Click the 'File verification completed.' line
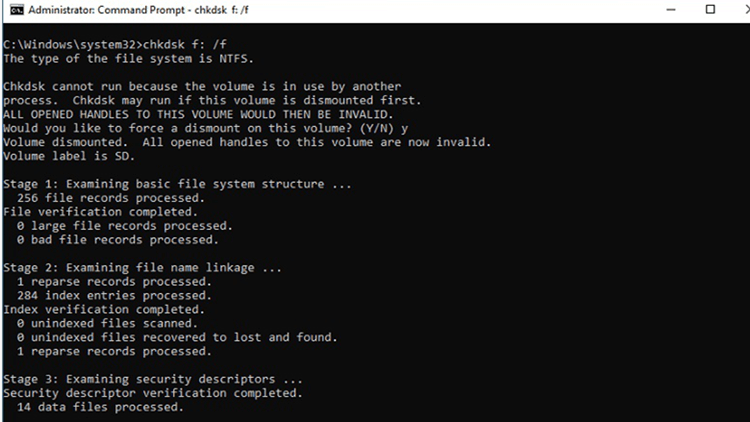 [x=100, y=212]
